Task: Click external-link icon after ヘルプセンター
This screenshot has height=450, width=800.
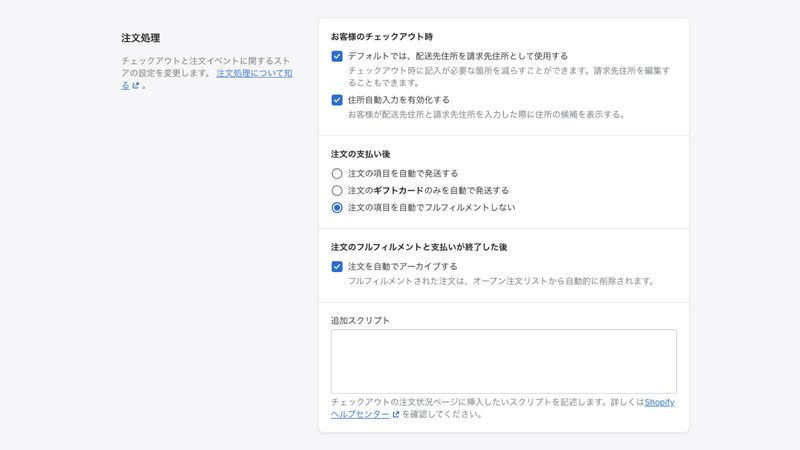Action: (396, 414)
